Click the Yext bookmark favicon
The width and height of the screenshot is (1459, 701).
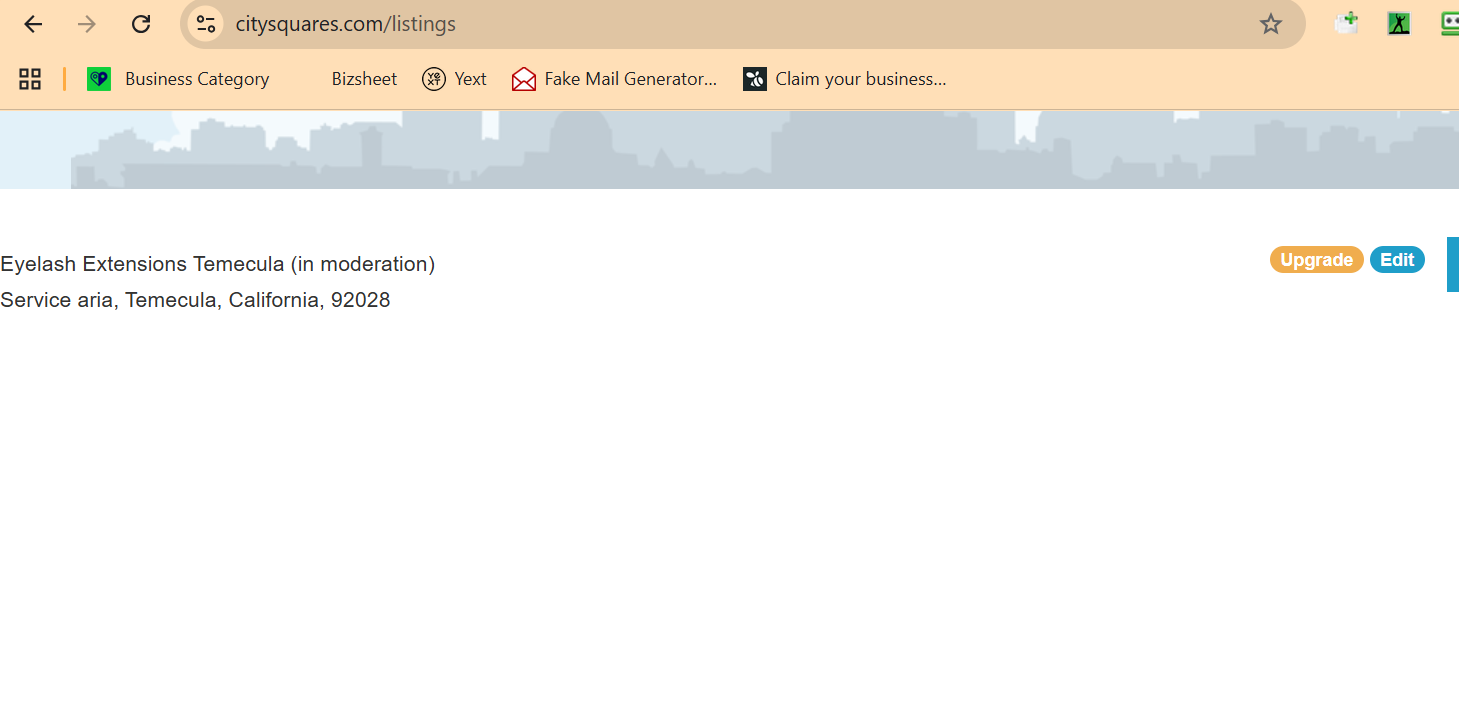click(x=434, y=79)
